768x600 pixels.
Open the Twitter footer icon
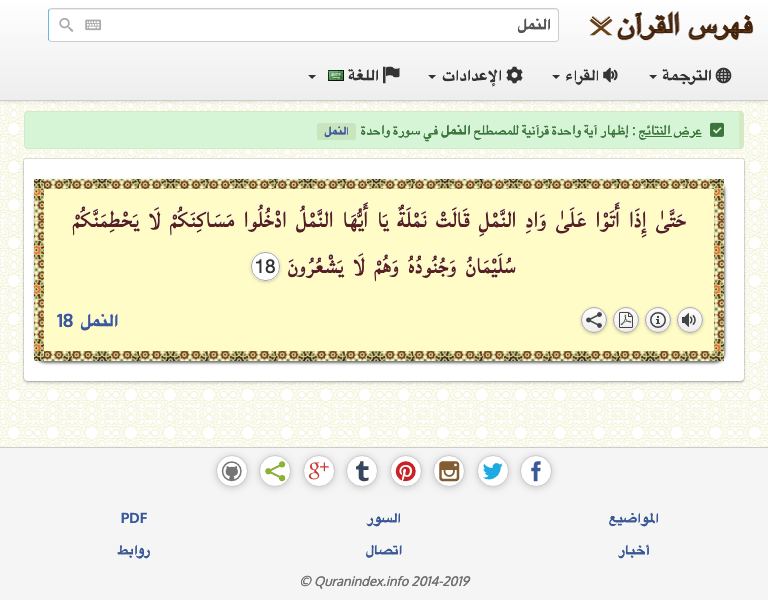[x=493, y=471]
